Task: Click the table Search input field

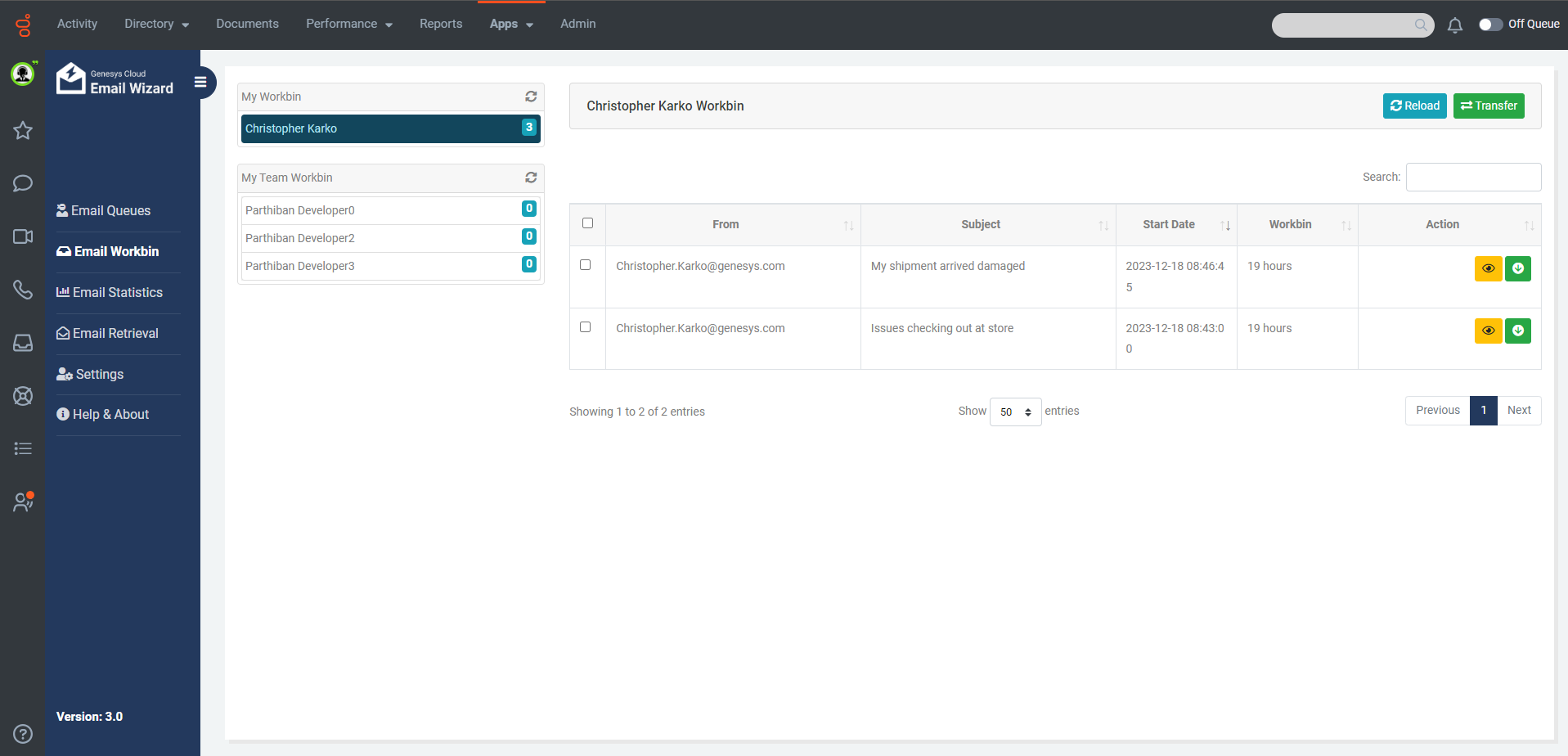Action: click(1472, 177)
